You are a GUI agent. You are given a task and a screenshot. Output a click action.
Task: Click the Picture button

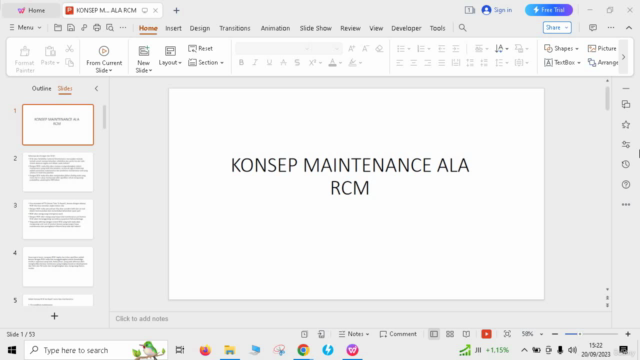click(602, 49)
